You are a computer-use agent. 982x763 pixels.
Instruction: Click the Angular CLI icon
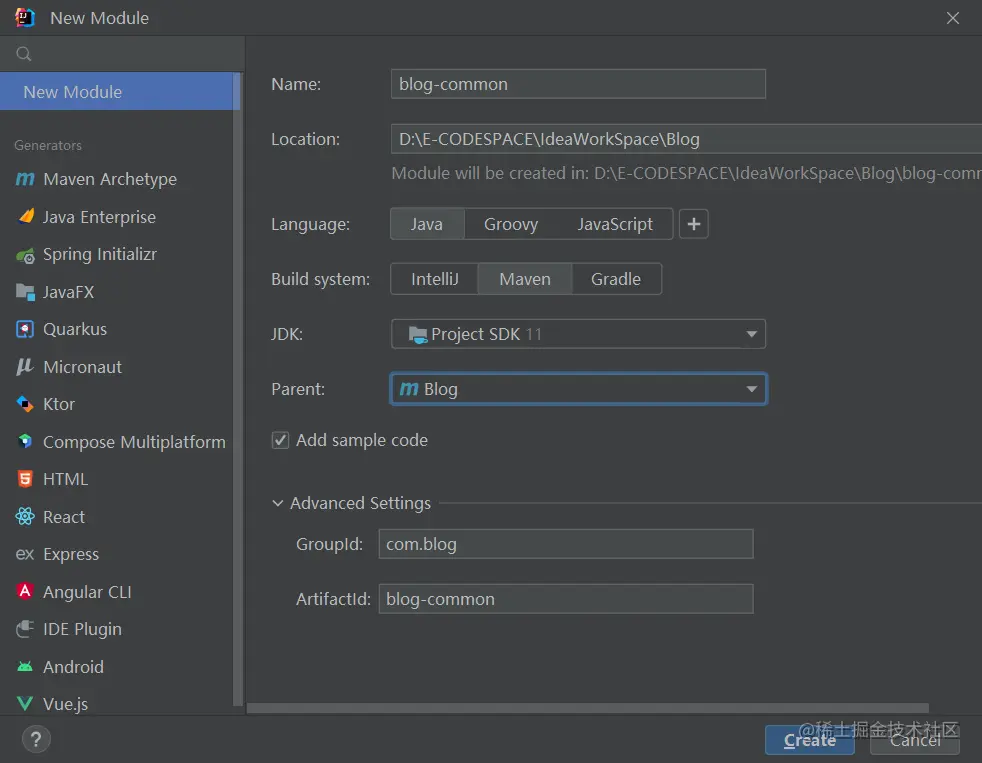(25, 591)
